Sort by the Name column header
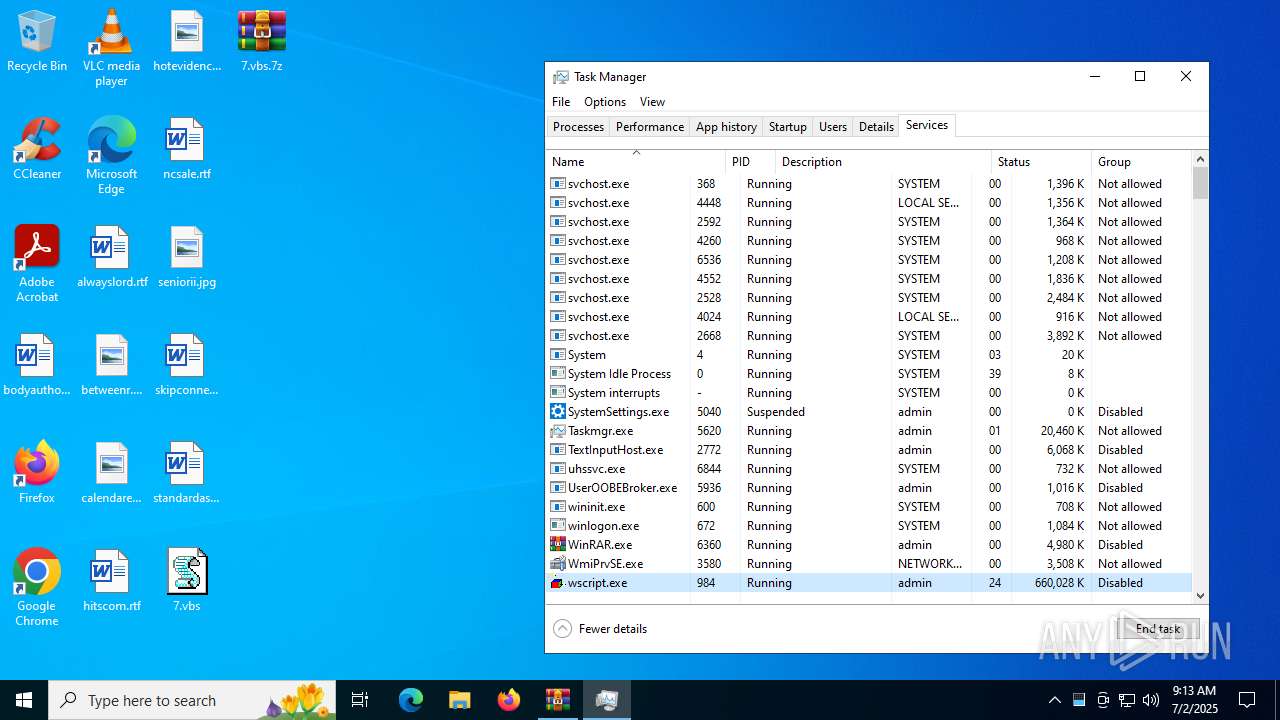 click(x=635, y=161)
